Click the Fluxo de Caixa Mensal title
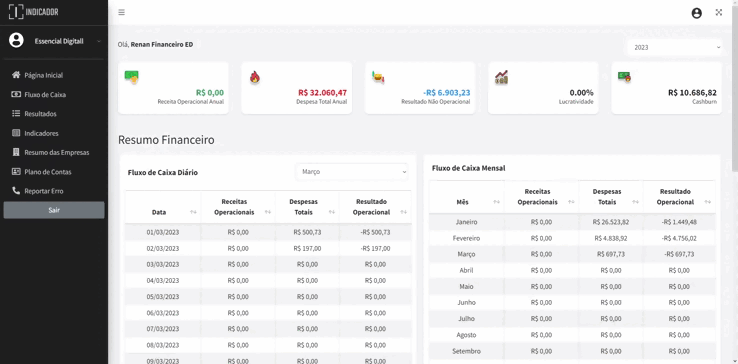The image size is (738, 364). click(469, 168)
